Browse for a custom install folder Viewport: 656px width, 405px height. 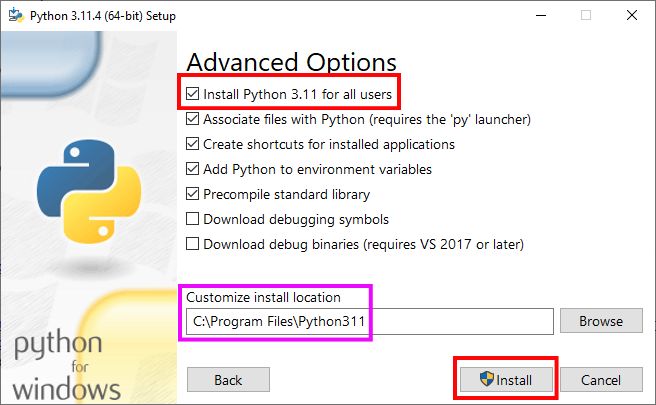[601, 322]
